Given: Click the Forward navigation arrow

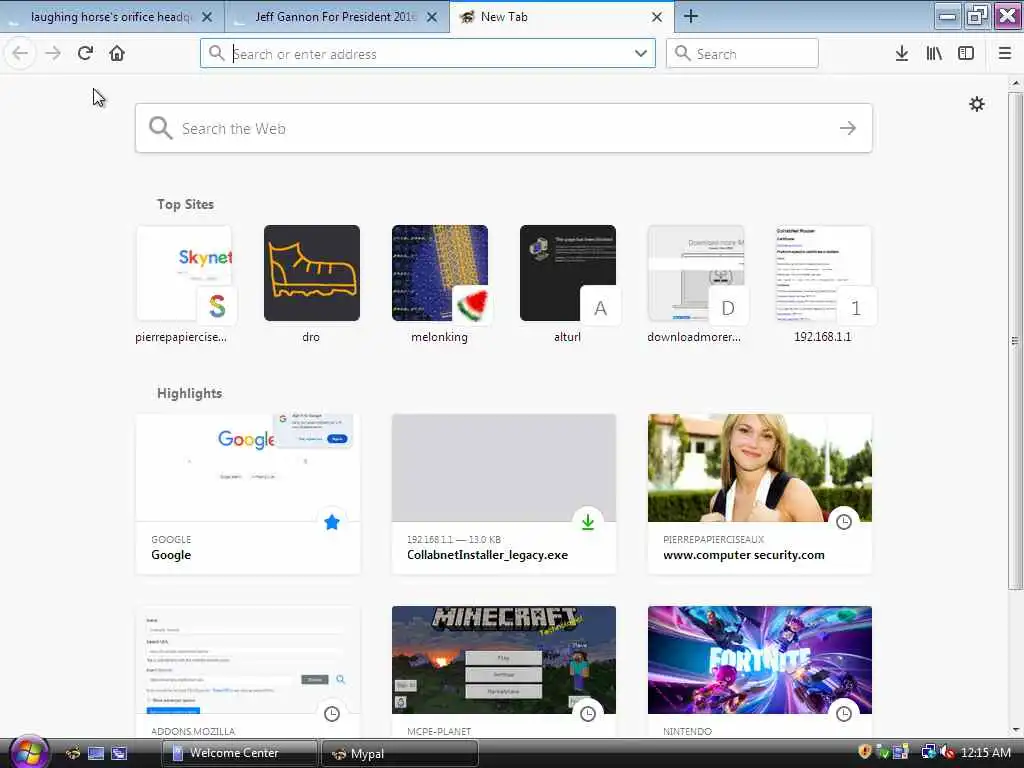Looking at the screenshot, I should click(53, 54).
